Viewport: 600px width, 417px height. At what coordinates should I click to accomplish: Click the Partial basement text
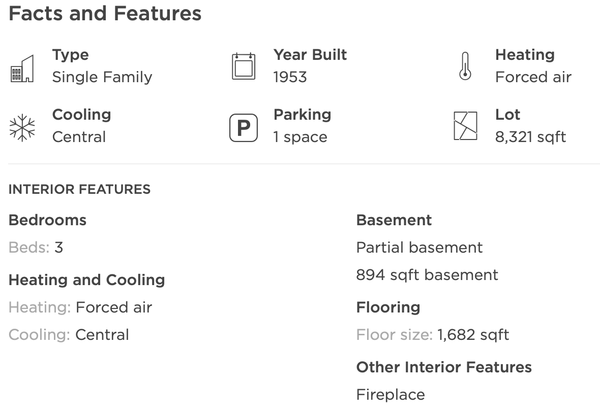point(419,248)
